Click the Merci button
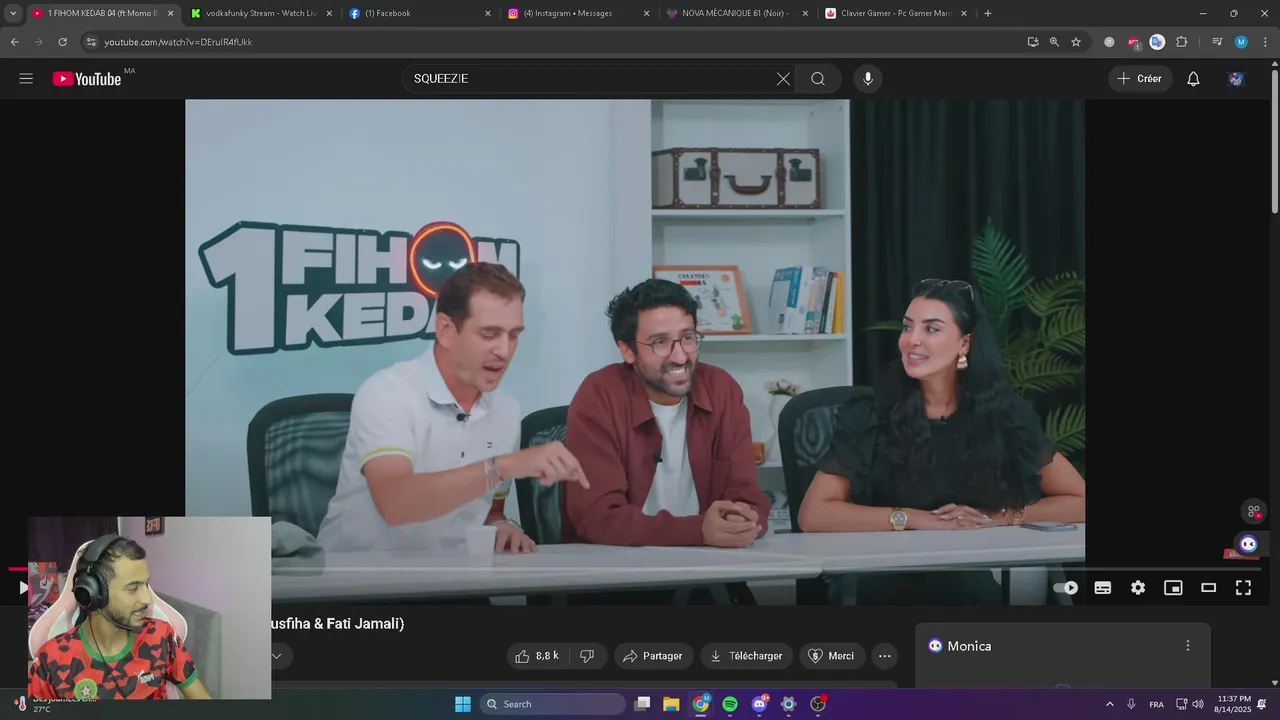The width and height of the screenshot is (1280, 720). [x=831, y=656]
